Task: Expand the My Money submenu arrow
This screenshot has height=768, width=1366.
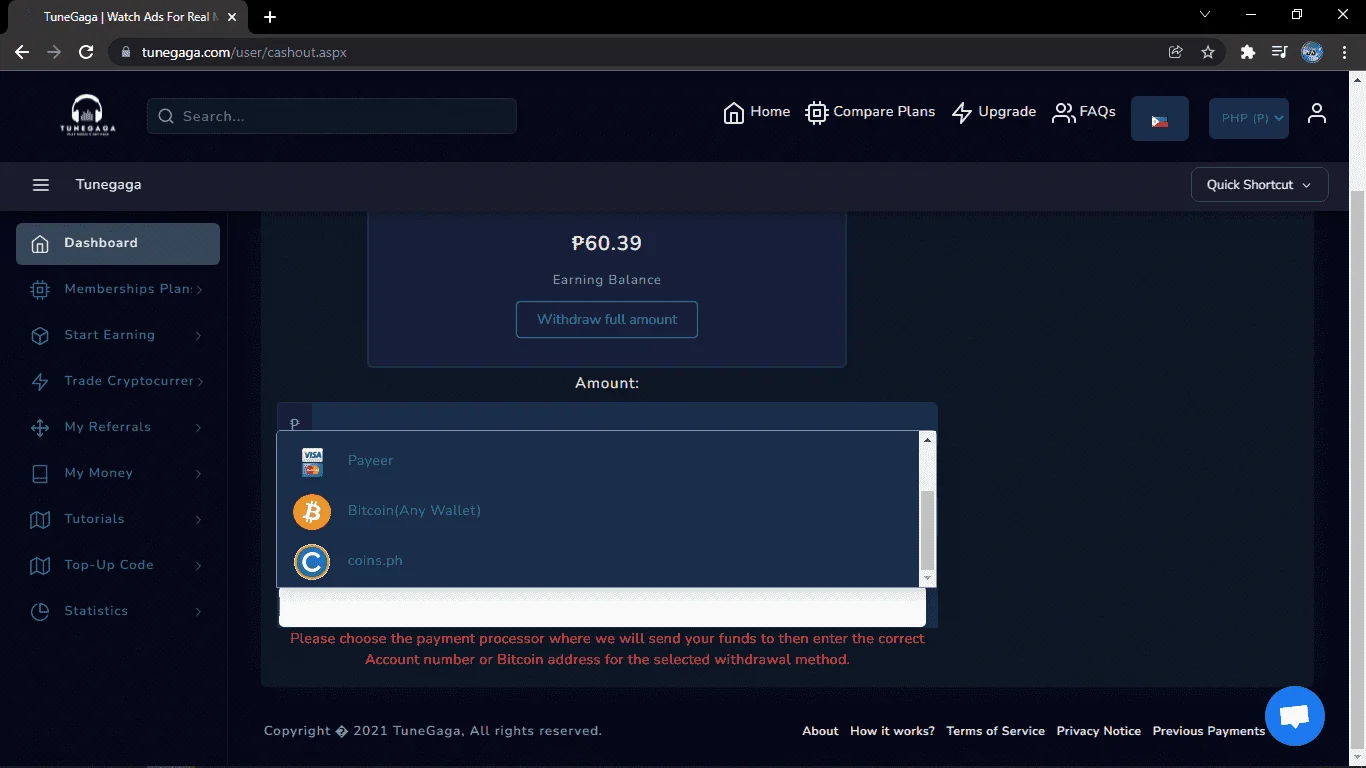Action: 199,474
